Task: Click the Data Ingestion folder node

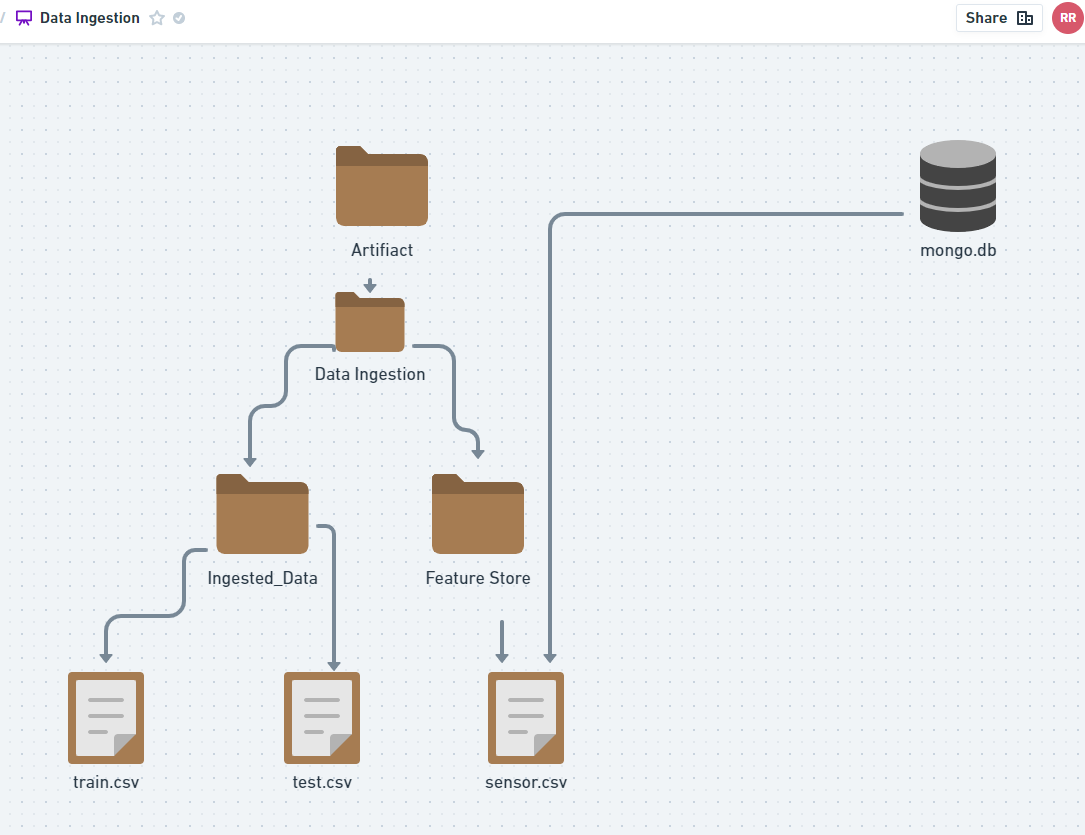Action: pyautogui.click(x=369, y=321)
